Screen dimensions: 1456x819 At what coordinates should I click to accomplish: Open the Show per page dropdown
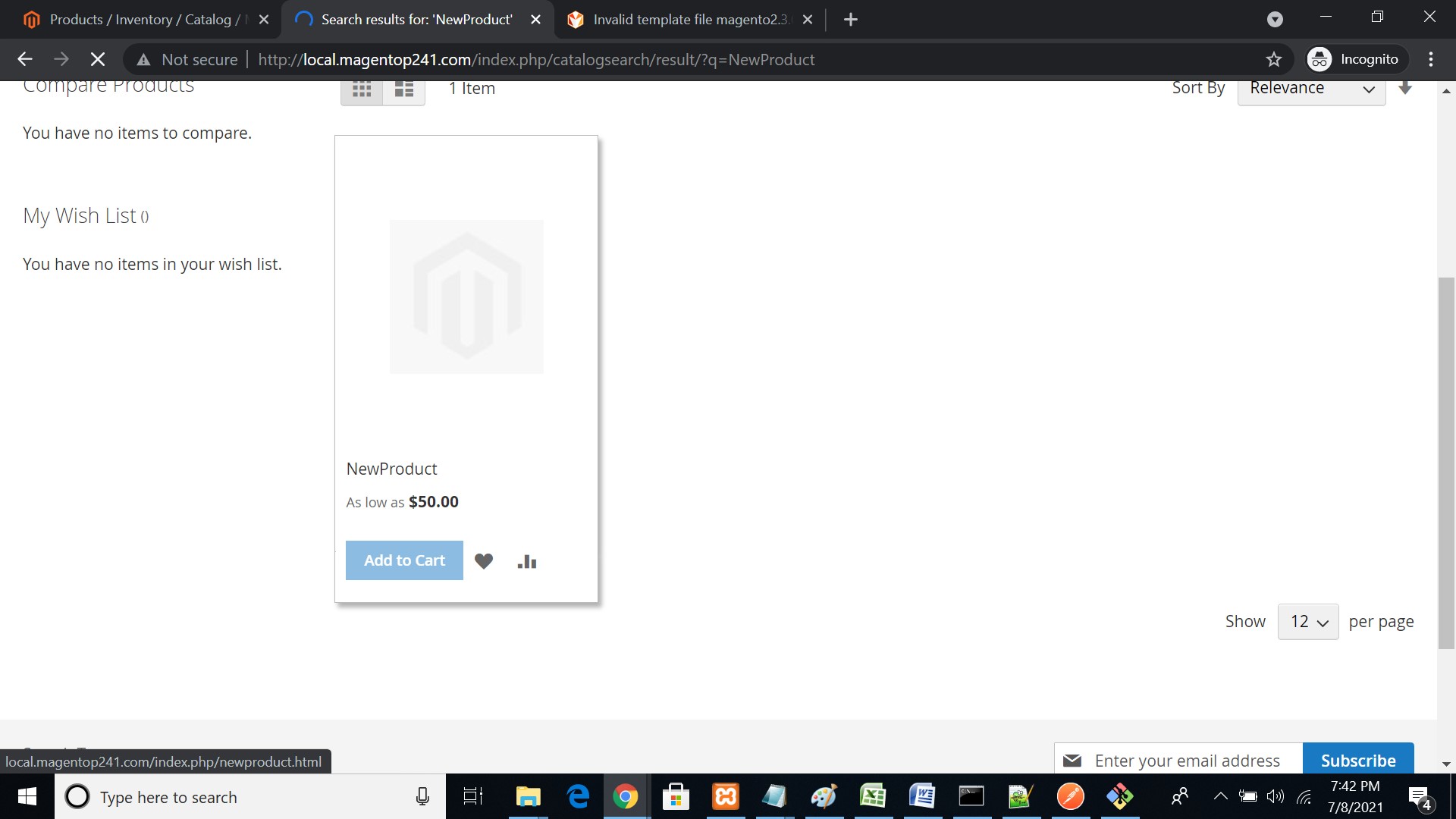pyautogui.click(x=1307, y=621)
